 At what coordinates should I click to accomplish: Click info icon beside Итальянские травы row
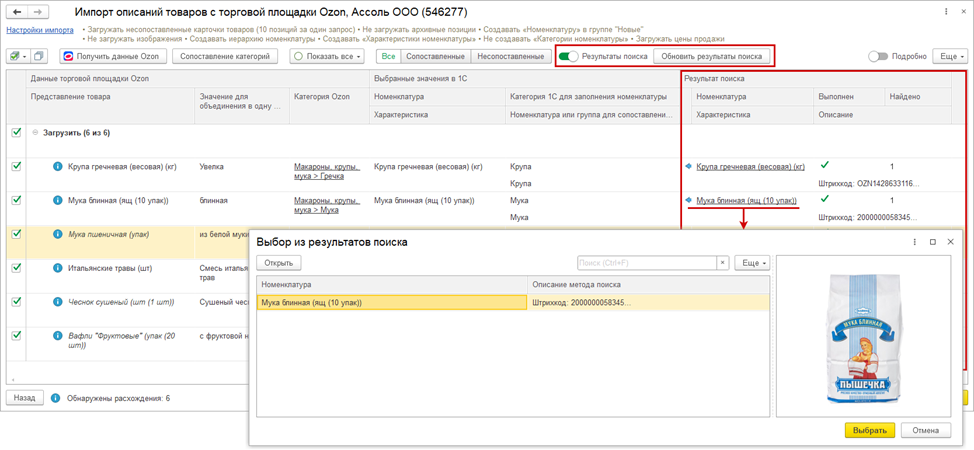coord(58,268)
